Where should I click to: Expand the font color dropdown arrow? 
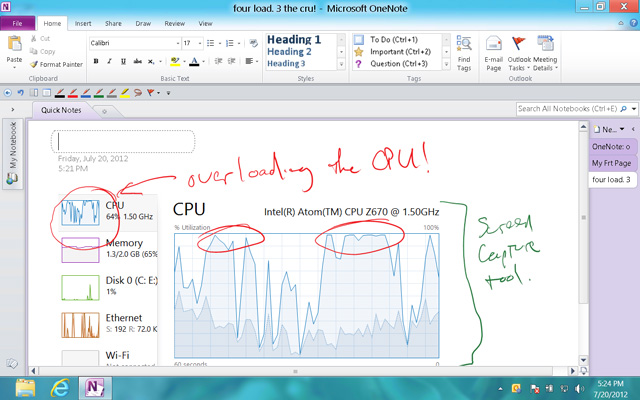[x=203, y=62]
